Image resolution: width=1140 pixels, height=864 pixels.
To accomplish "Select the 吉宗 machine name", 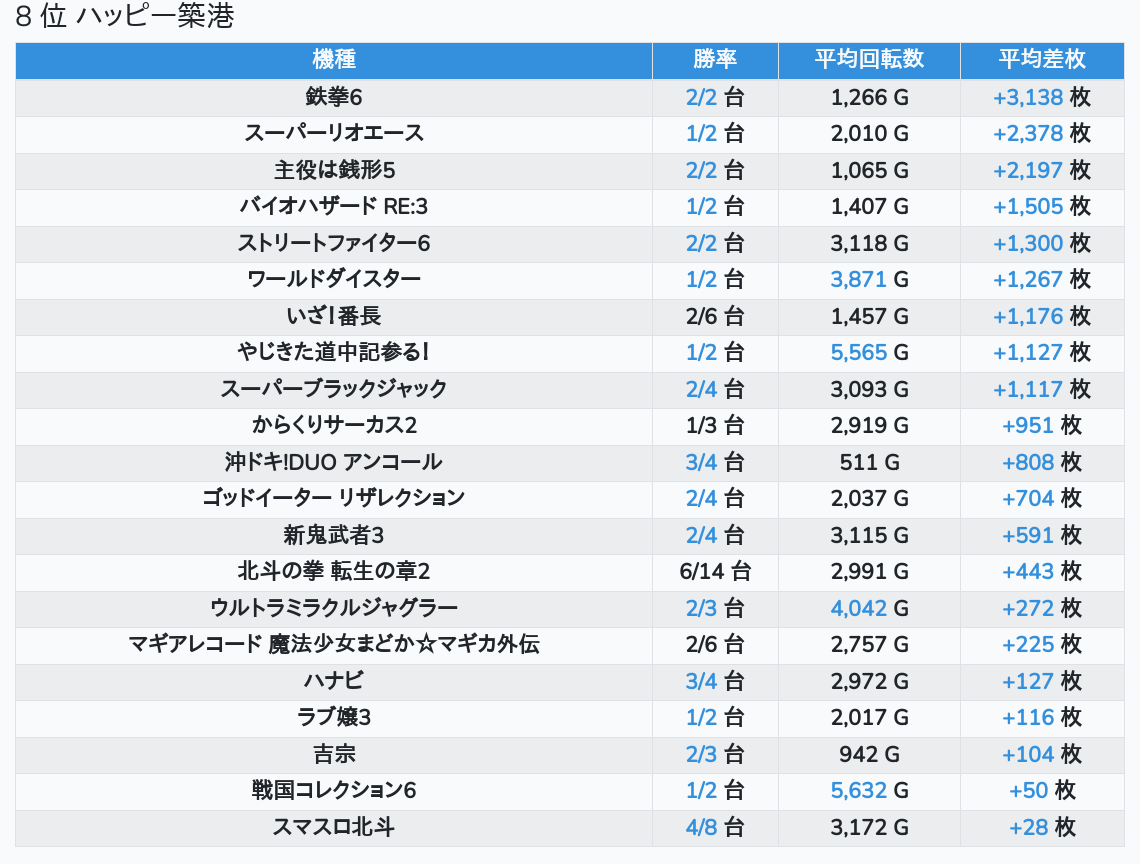I will 334,754.
